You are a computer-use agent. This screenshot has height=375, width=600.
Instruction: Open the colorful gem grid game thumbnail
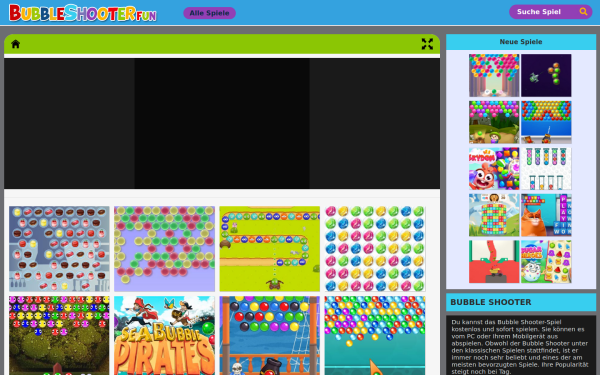[375, 249]
